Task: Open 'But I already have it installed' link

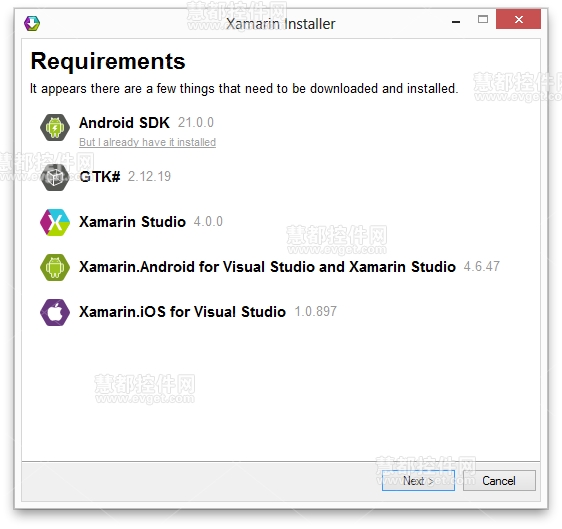Action: (147, 142)
